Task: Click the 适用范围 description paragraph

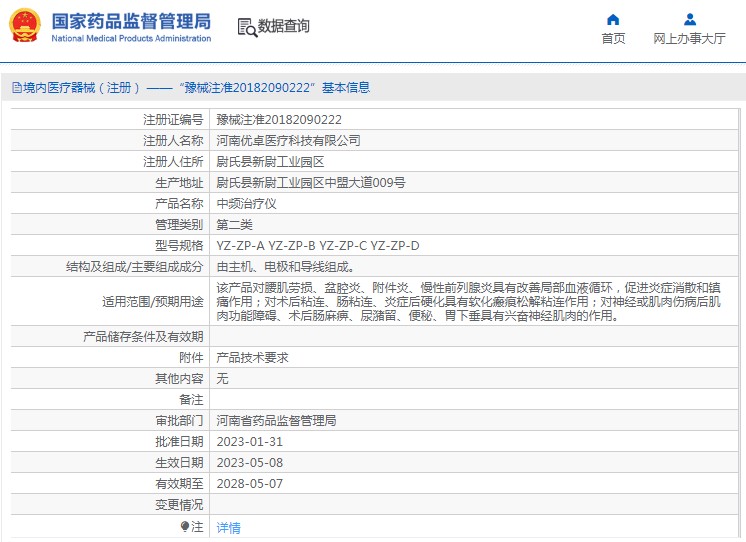Action: click(x=469, y=301)
